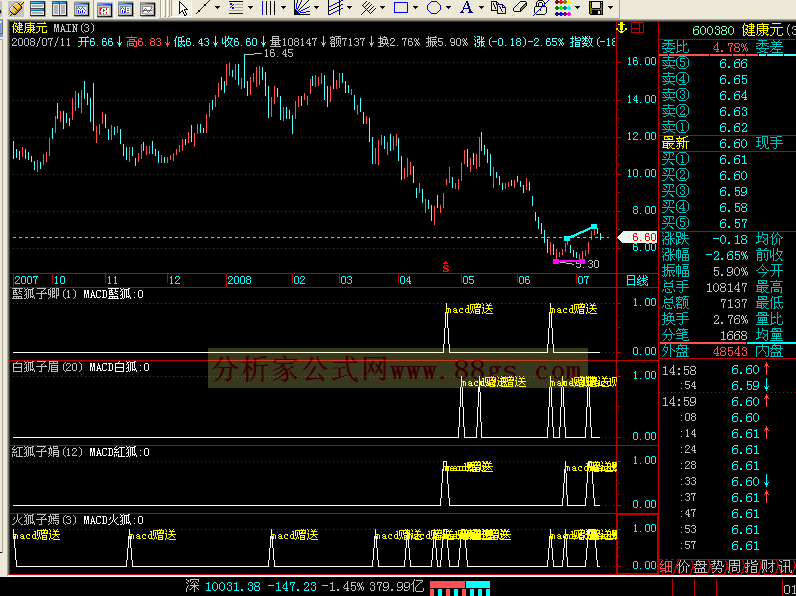
Task: Select the arrow pointer tool
Action: [x=183, y=8]
